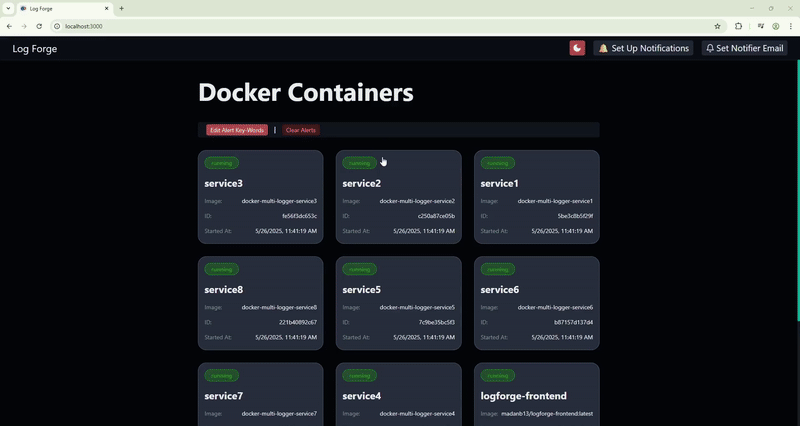Click the Chrome profile avatar icon
The height and width of the screenshot is (426, 800).
click(x=775, y=26)
